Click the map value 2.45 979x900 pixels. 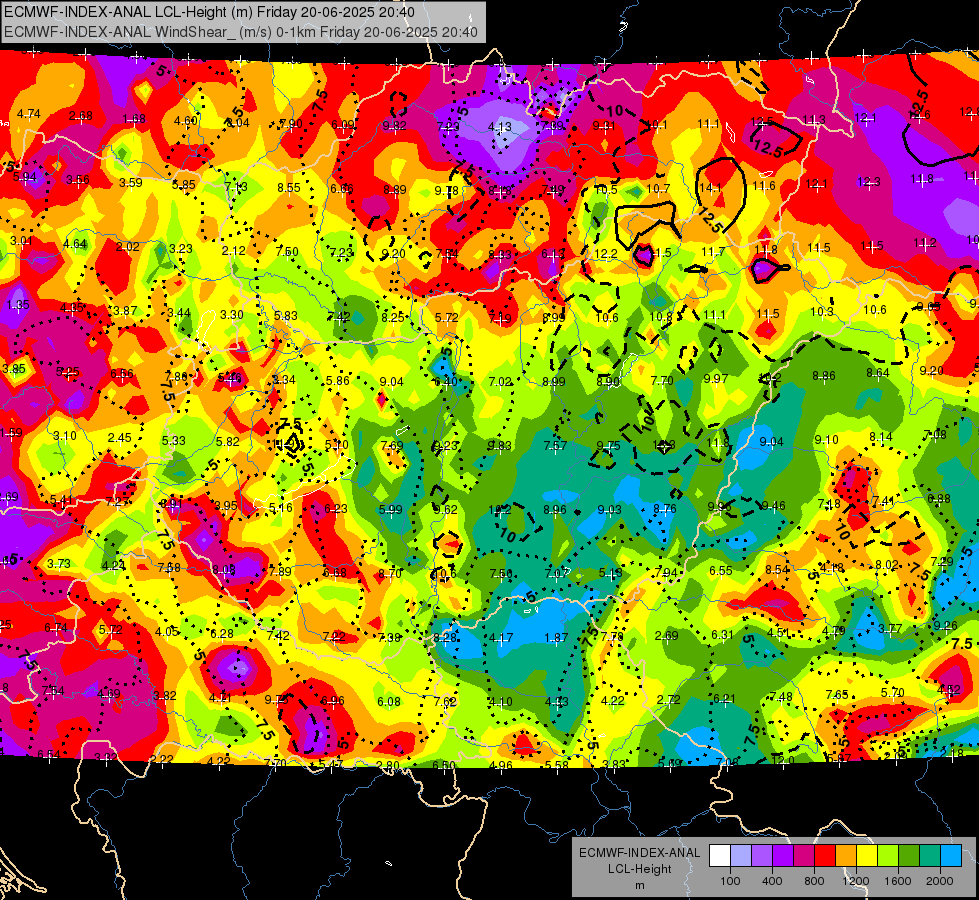119,438
